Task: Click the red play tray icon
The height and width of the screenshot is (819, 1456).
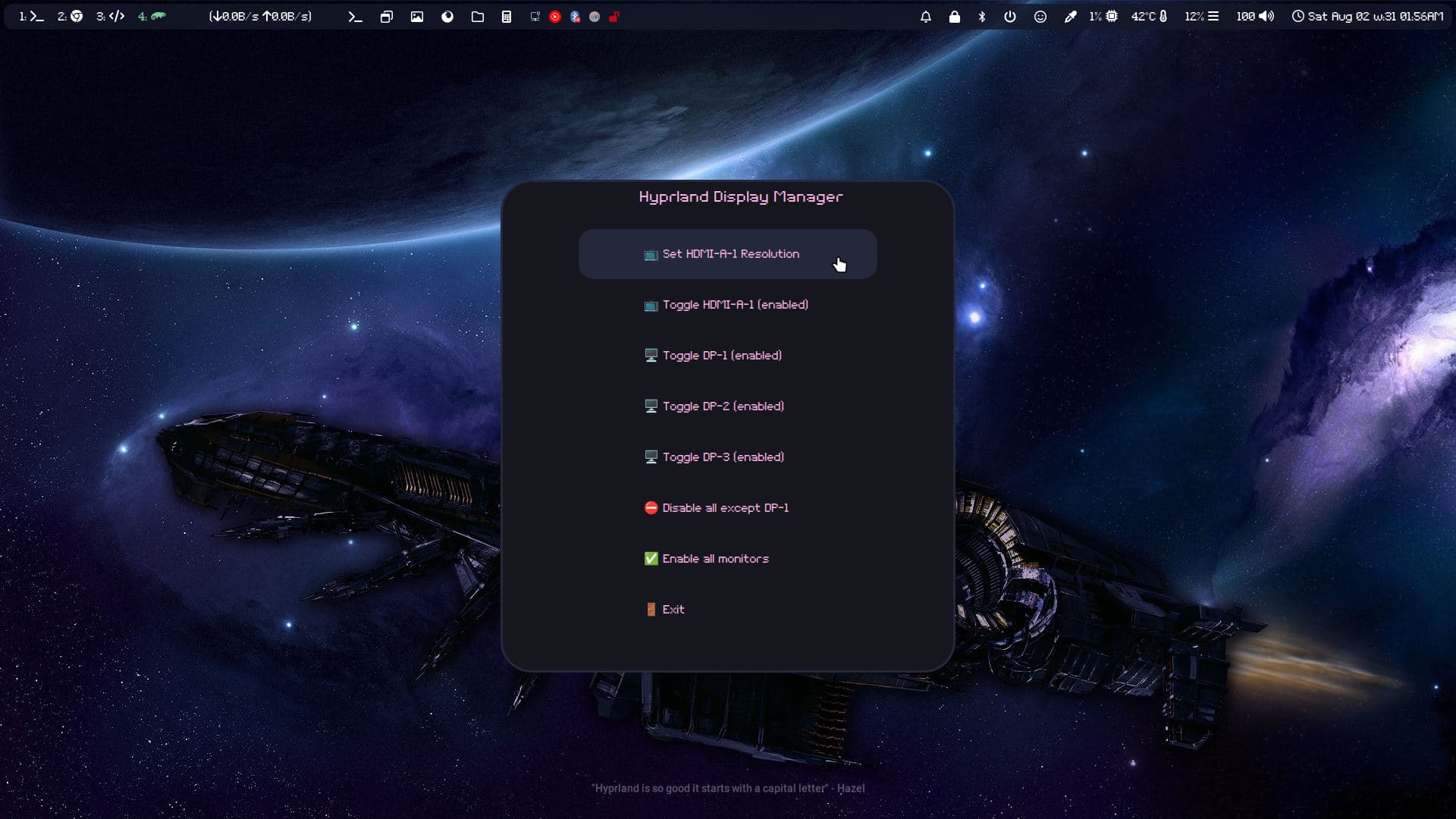Action: click(x=555, y=17)
